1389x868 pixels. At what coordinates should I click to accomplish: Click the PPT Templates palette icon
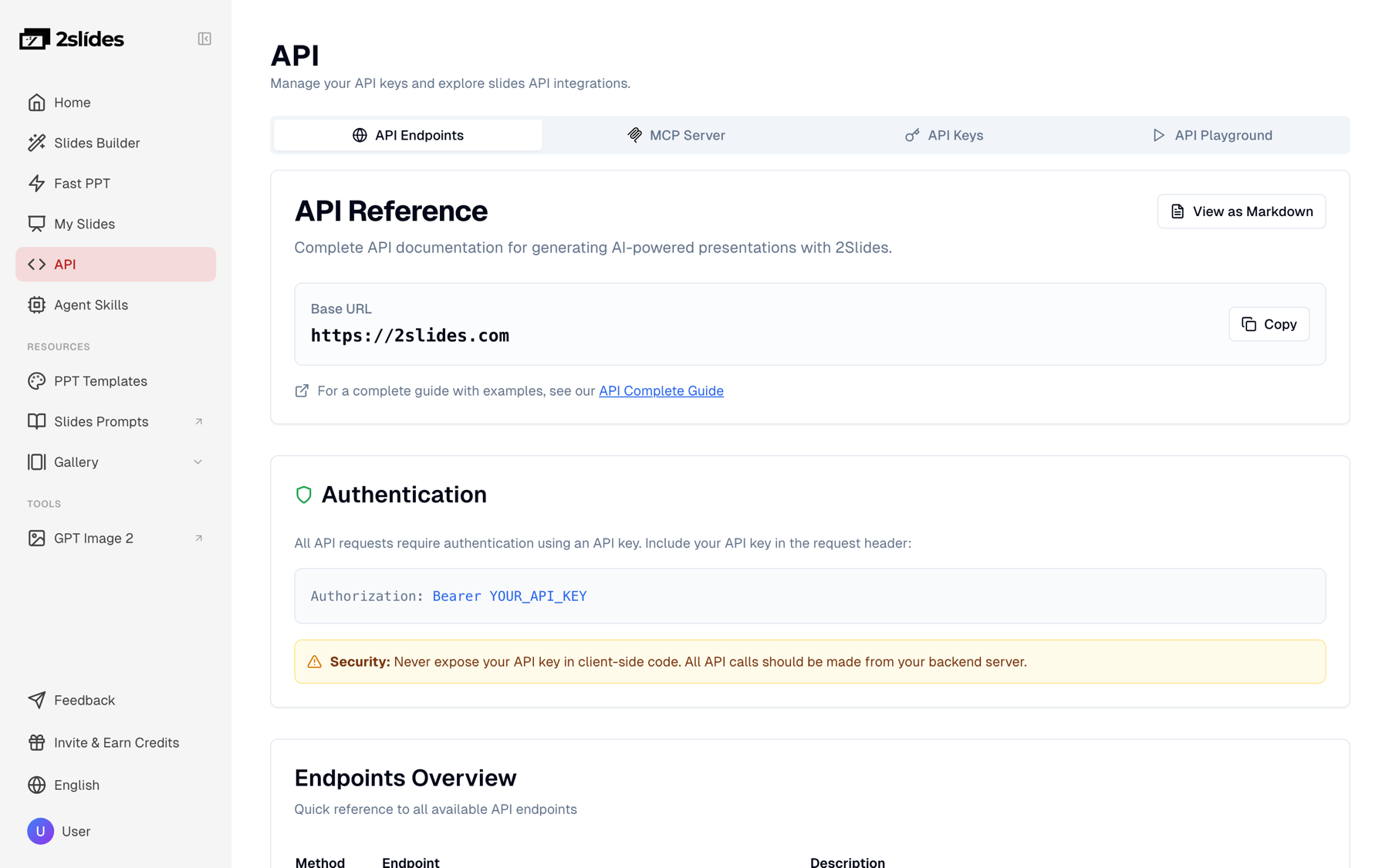(36, 381)
